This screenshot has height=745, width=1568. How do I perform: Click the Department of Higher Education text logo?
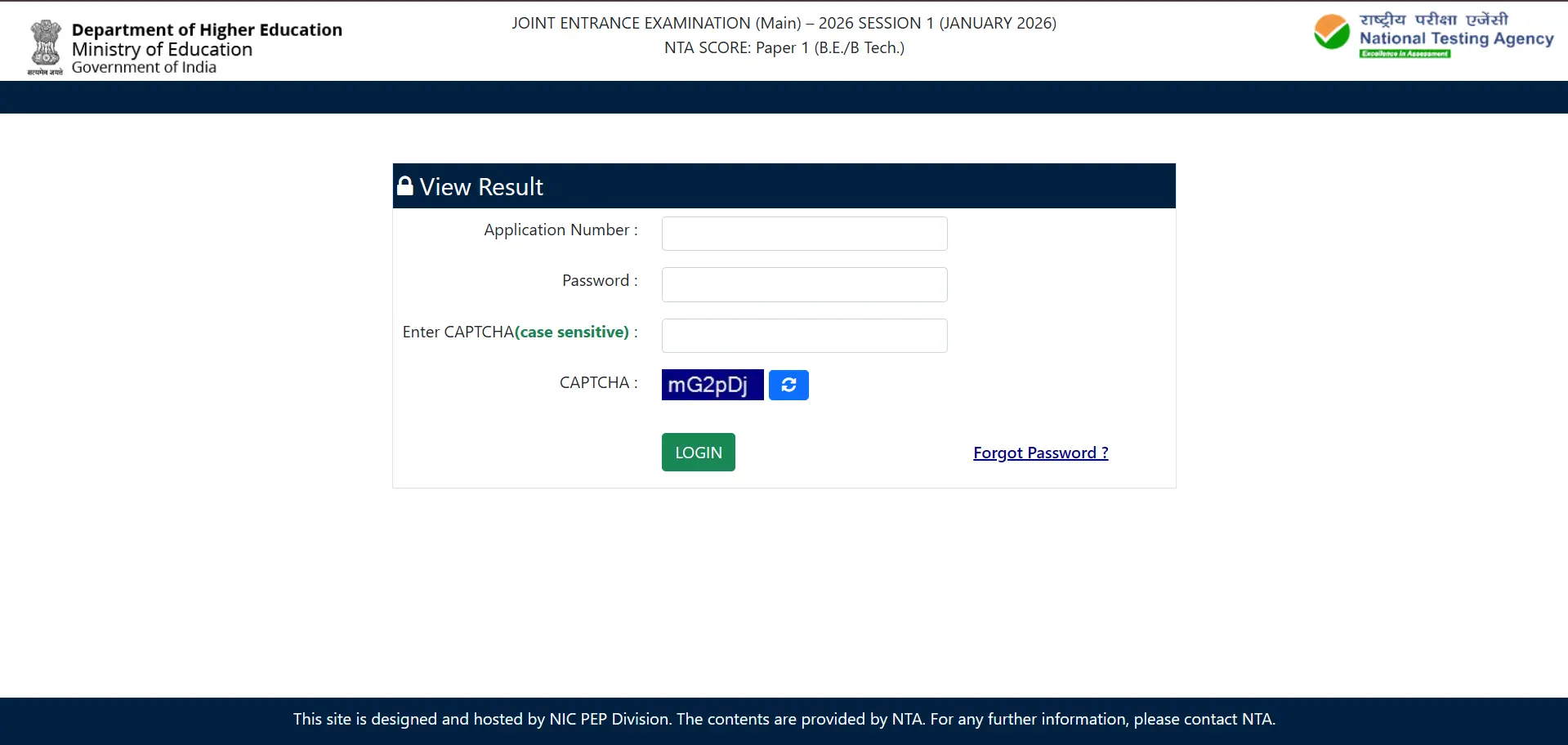[x=206, y=29]
